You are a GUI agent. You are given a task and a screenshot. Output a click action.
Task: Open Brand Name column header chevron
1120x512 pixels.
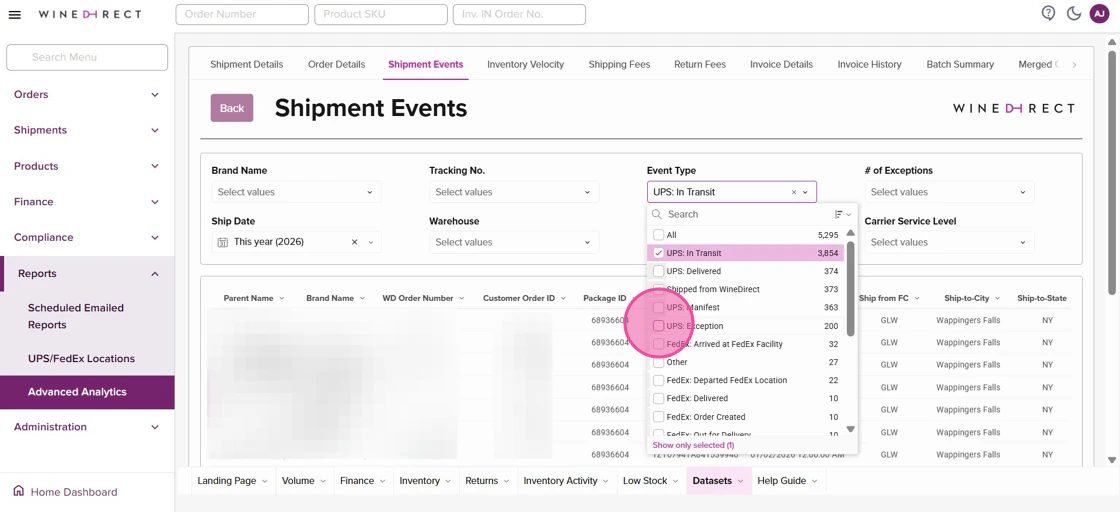(x=362, y=298)
